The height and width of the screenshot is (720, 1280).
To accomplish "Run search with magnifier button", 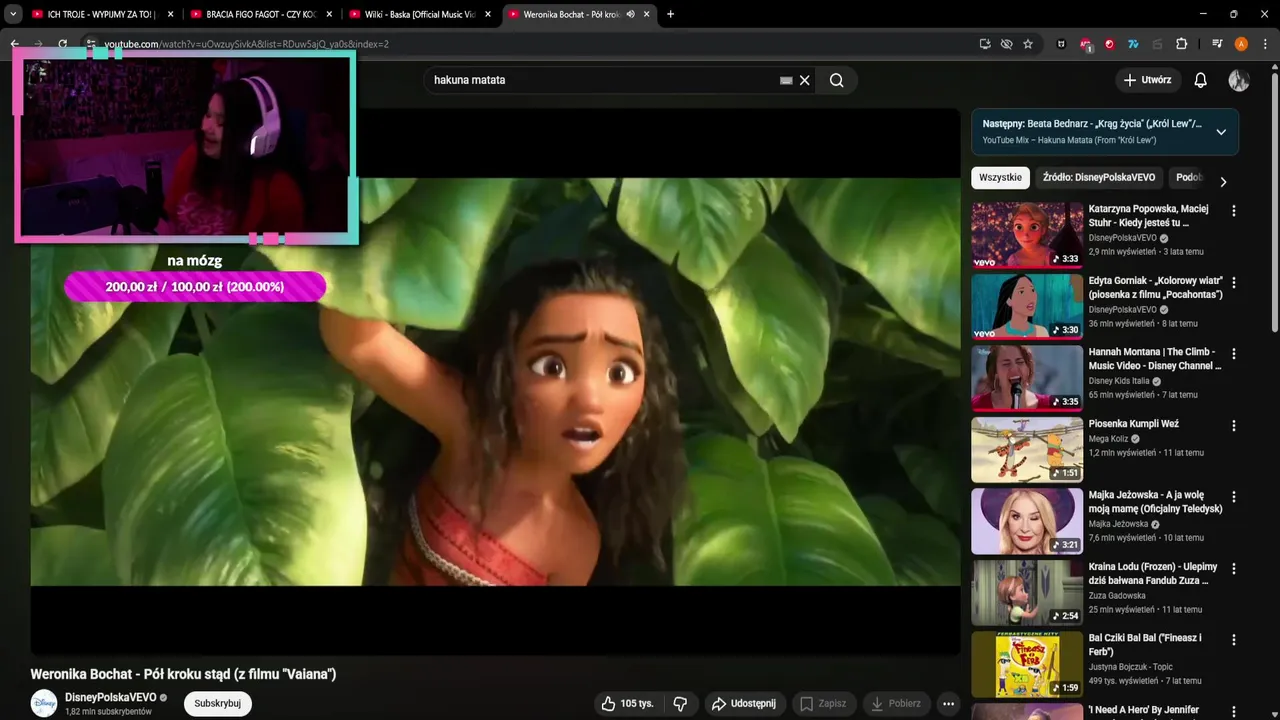I will click(837, 80).
